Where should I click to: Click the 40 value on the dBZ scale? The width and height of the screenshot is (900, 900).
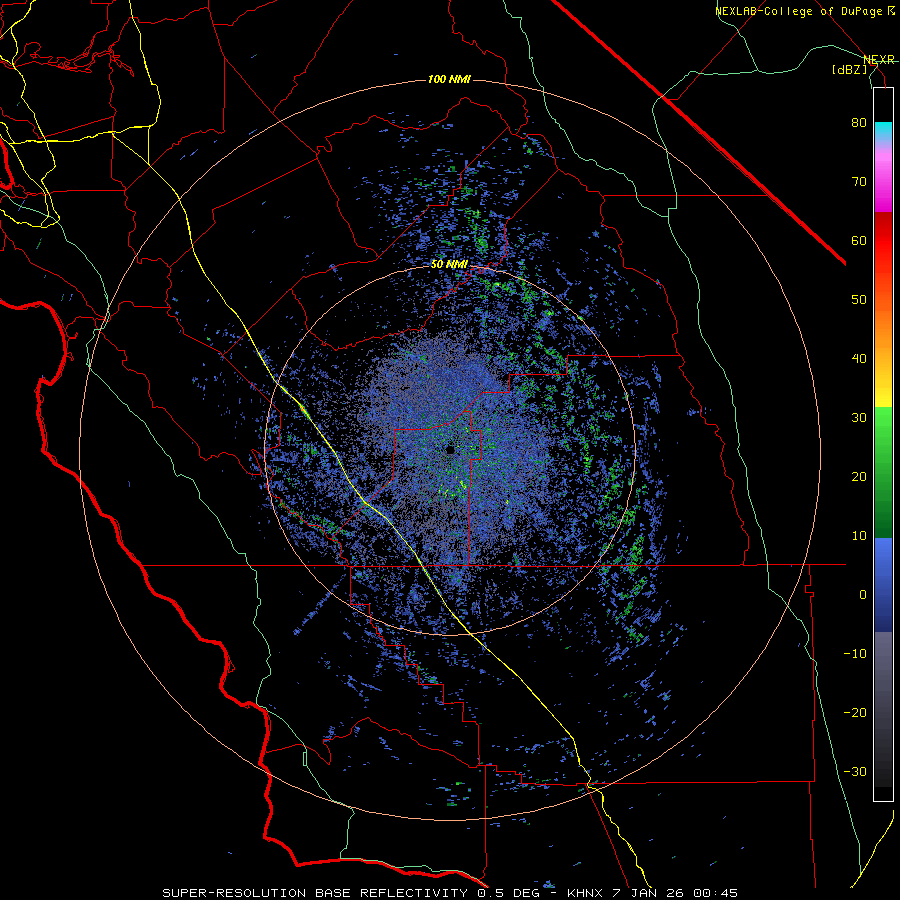(x=859, y=359)
